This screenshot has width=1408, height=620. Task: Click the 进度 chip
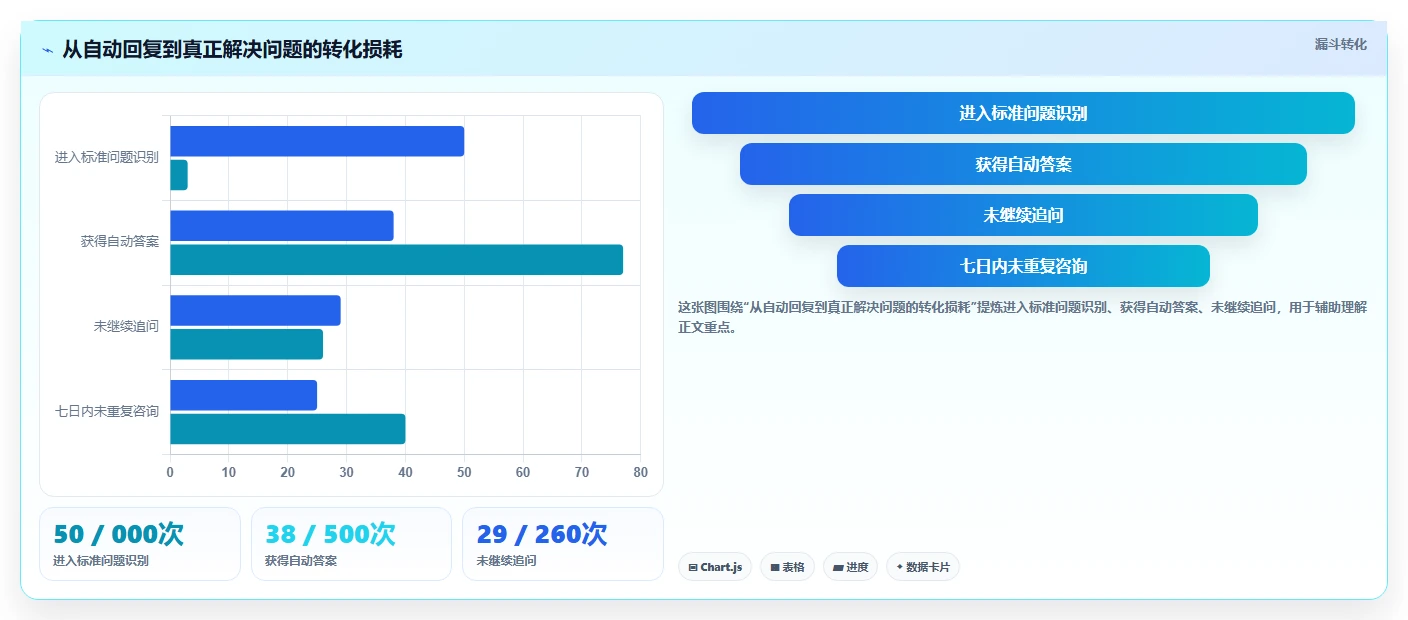pyautogui.click(x=850, y=567)
